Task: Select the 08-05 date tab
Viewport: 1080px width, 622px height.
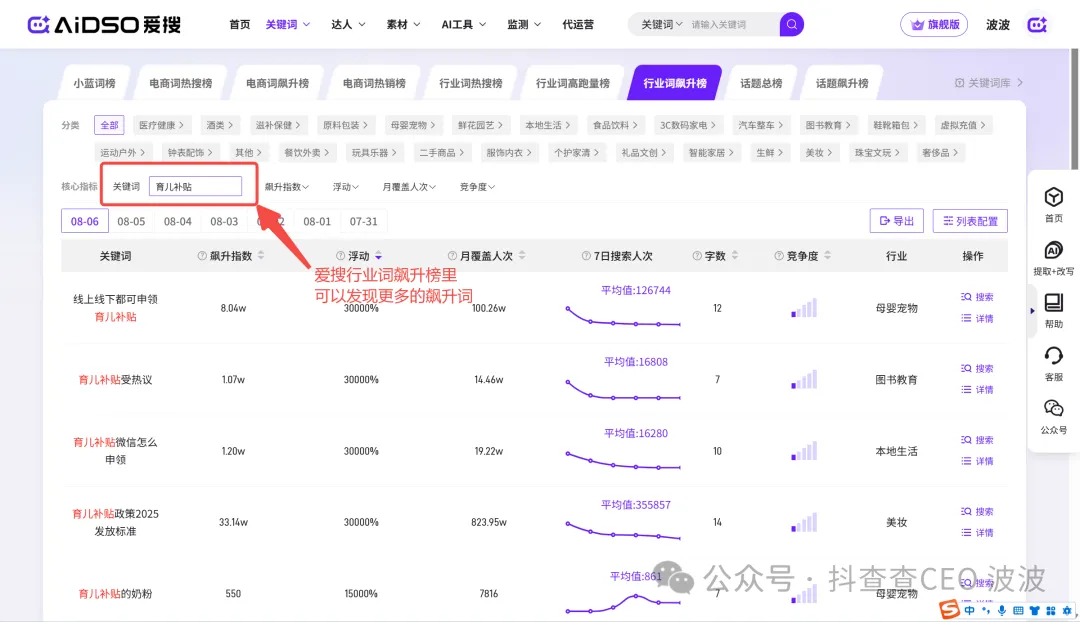Action: 131,221
